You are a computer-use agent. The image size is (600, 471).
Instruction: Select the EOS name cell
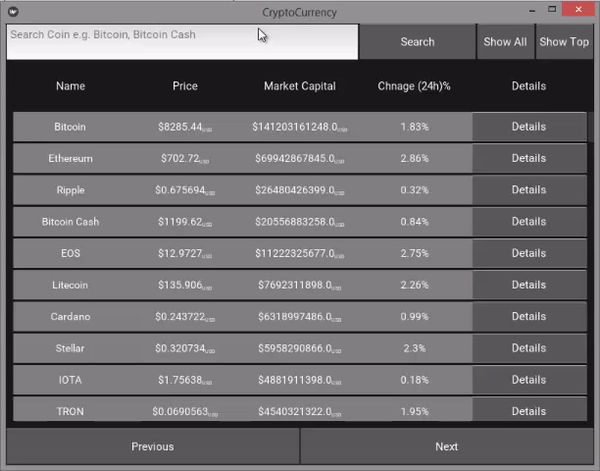70,253
